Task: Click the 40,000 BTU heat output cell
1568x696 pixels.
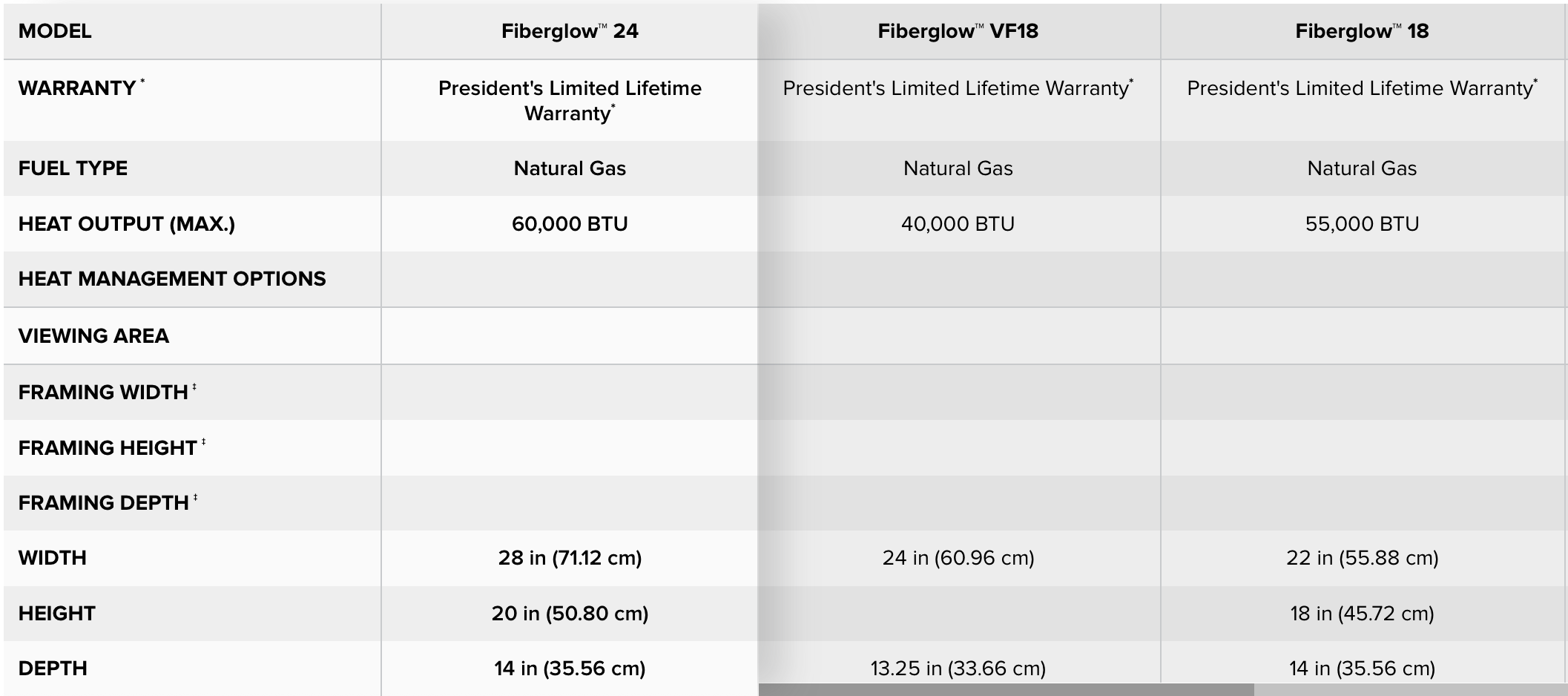Action: pyautogui.click(x=958, y=224)
